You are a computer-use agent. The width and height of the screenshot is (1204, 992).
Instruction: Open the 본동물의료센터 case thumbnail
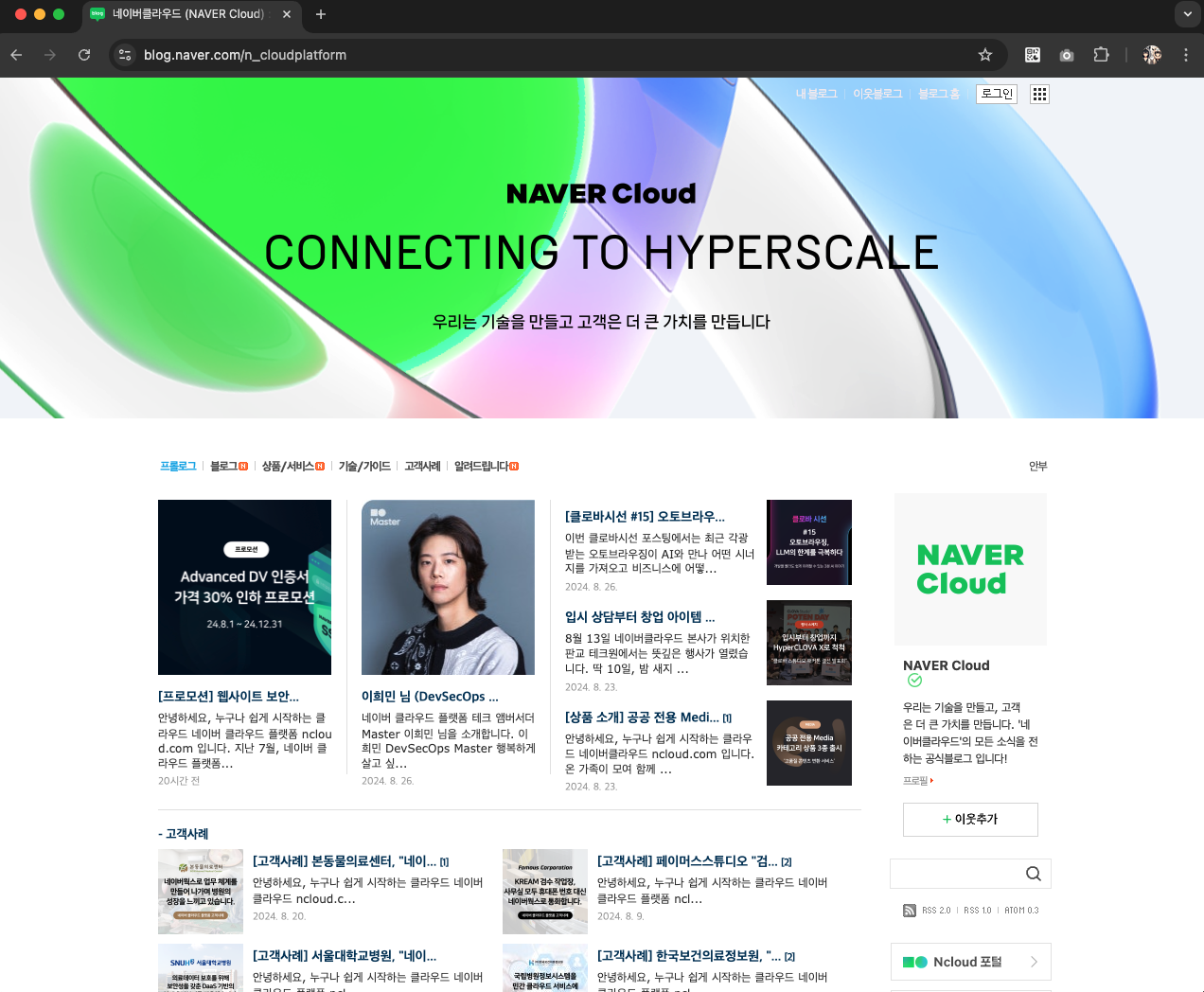click(x=201, y=892)
